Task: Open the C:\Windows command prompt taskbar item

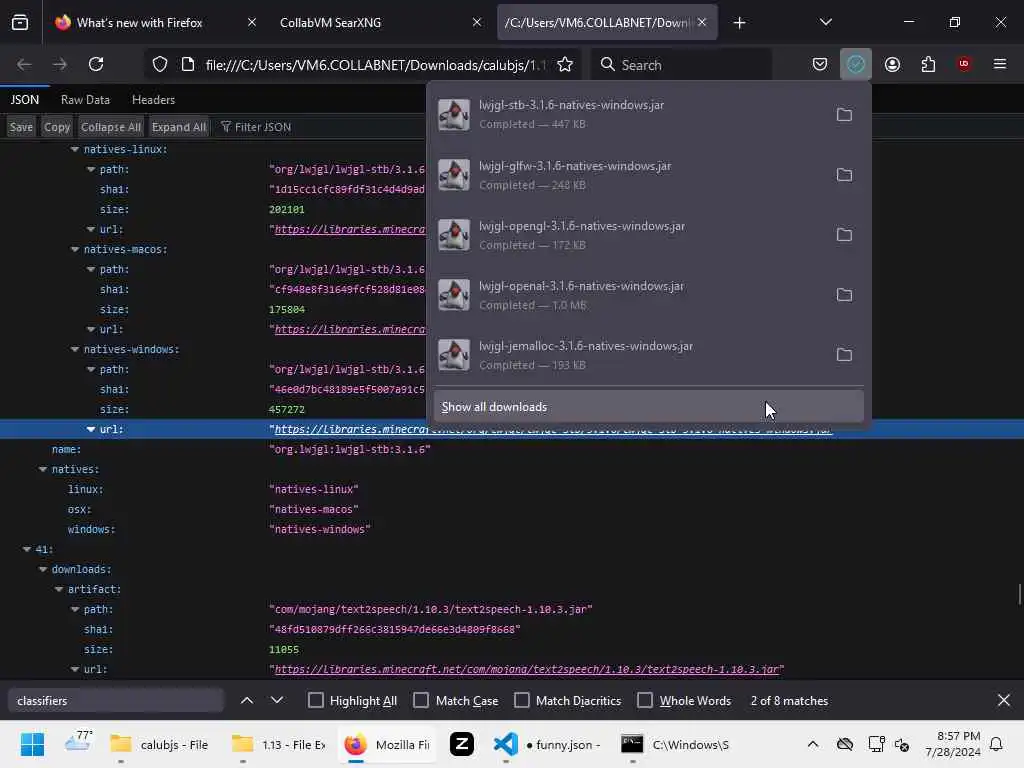Action: click(x=675, y=744)
